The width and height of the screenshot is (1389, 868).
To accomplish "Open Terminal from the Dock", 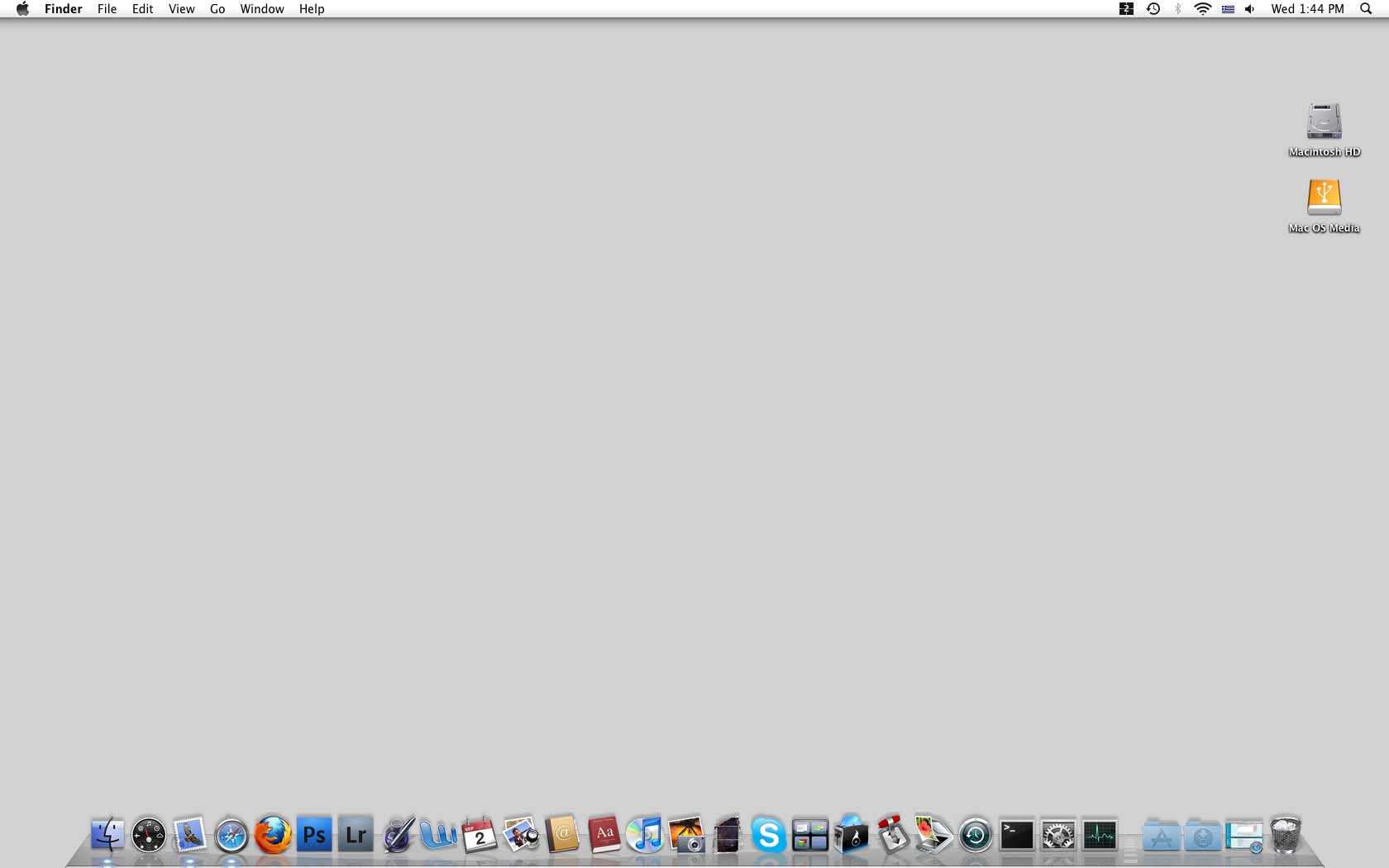I will pos(1017,835).
